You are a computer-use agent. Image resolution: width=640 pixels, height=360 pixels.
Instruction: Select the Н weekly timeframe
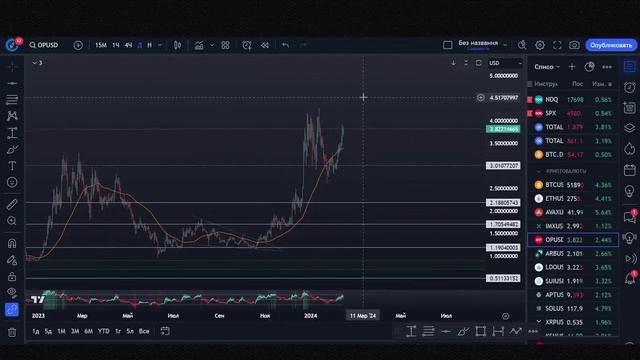point(149,45)
